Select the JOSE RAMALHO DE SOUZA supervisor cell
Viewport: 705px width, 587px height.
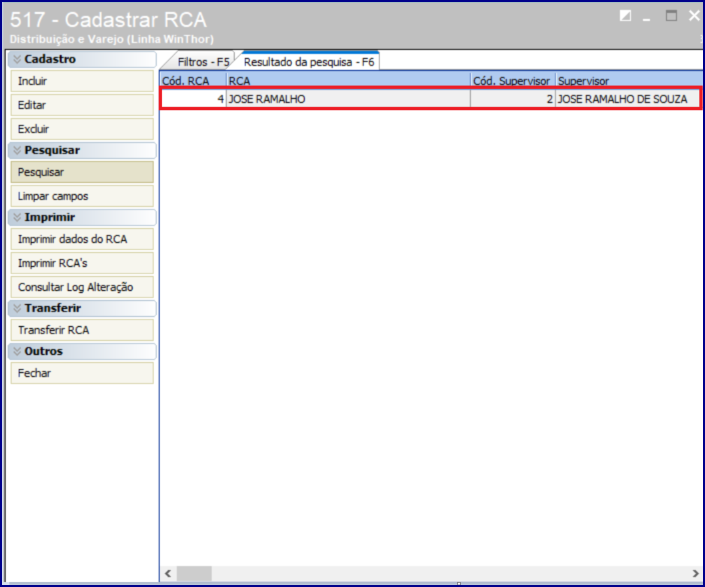pos(628,99)
